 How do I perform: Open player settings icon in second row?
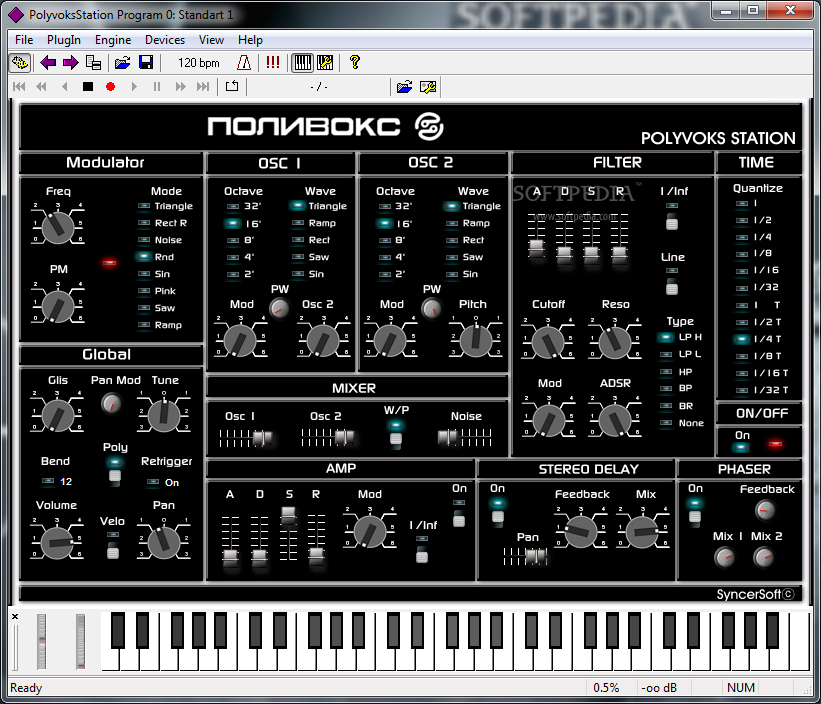[428, 87]
